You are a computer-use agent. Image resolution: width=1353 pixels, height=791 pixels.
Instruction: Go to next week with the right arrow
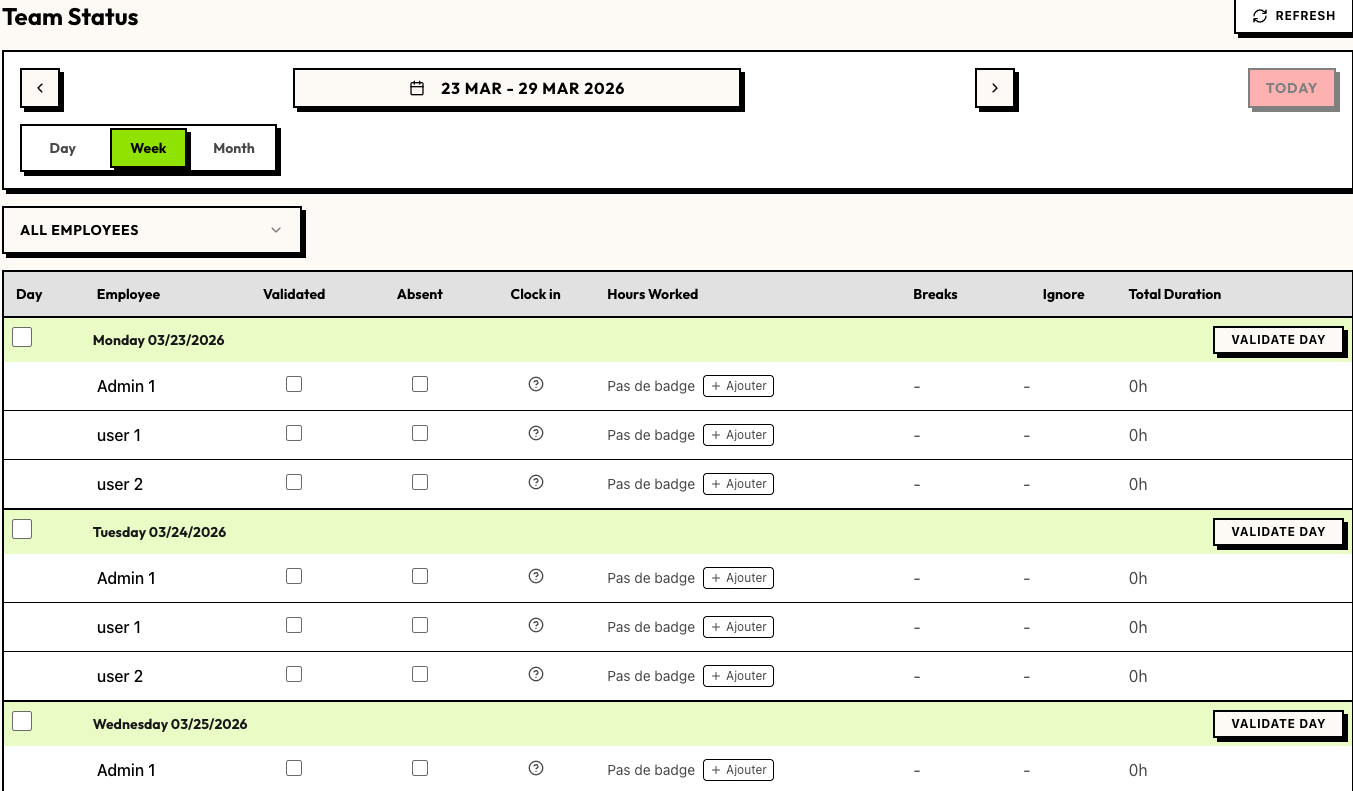pos(994,88)
